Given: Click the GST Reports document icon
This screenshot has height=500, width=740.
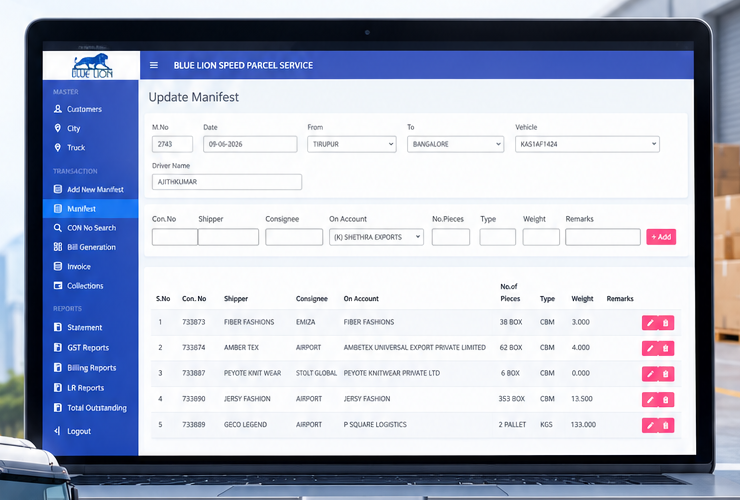Looking at the screenshot, I should (58, 347).
